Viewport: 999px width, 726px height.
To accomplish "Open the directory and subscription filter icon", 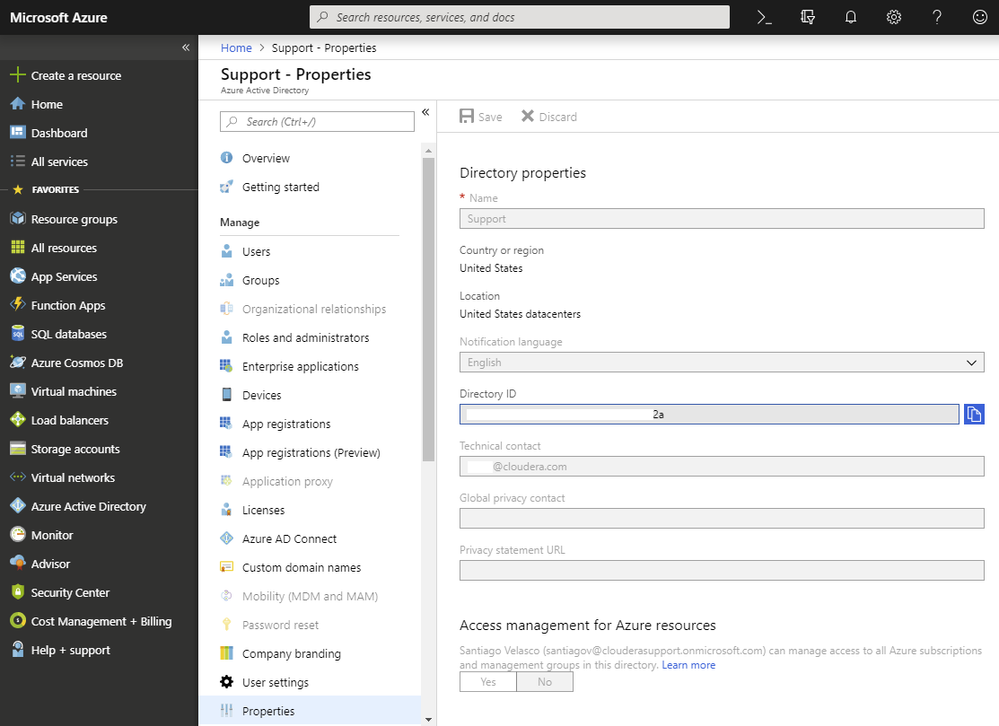I will tap(808, 17).
